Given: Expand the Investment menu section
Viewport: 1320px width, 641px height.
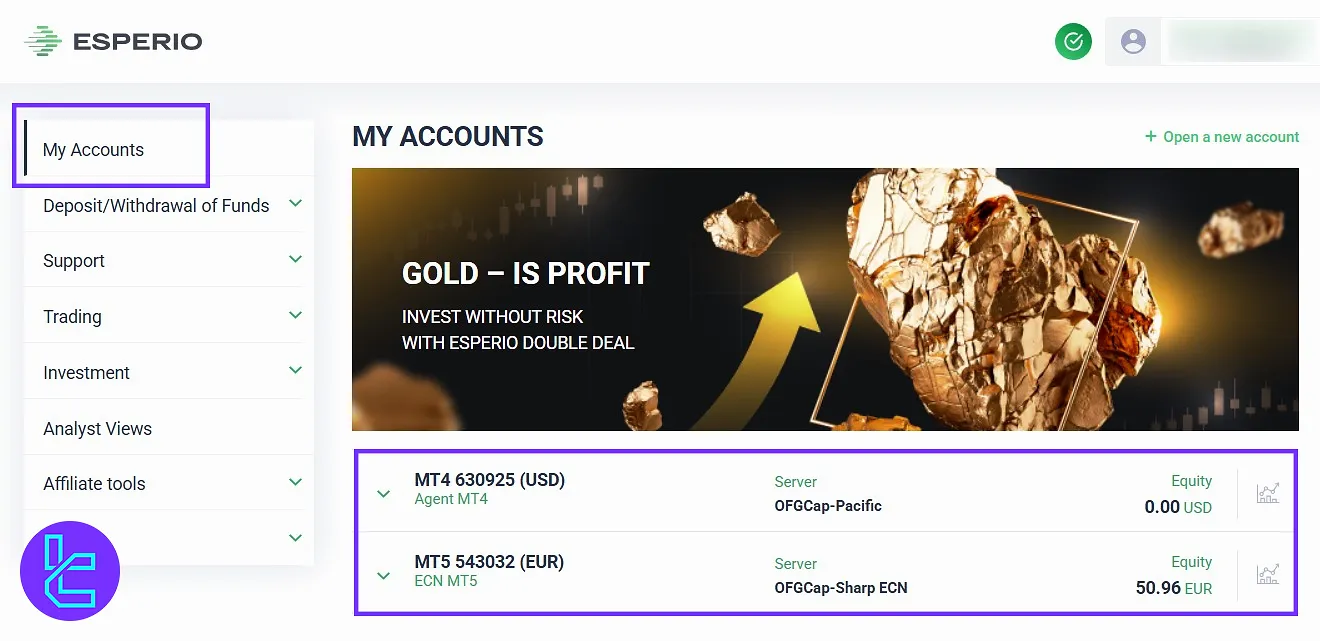Looking at the screenshot, I should click(x=295, y=371).
